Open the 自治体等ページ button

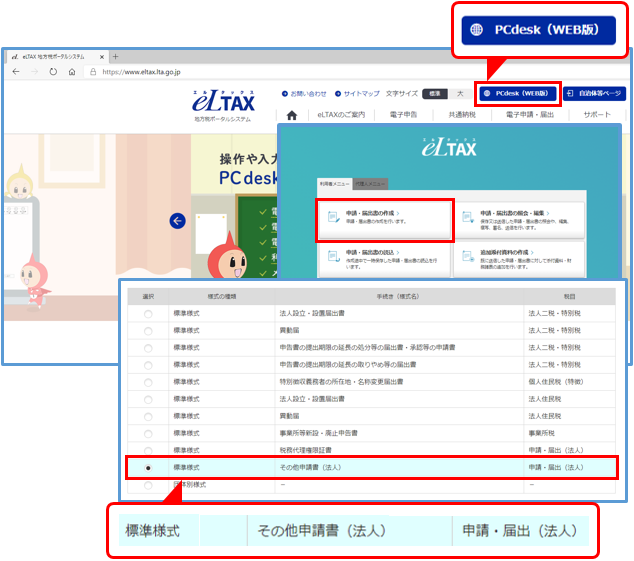click(594, 93)
